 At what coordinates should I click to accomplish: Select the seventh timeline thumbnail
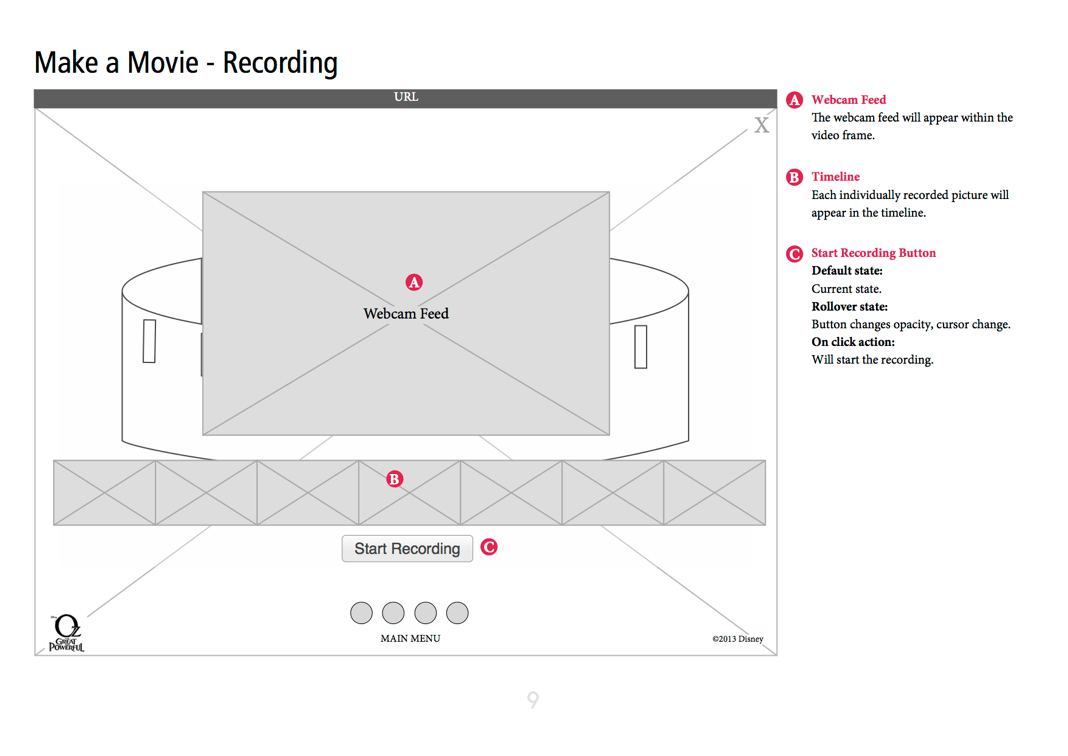[x=714, y=492]
